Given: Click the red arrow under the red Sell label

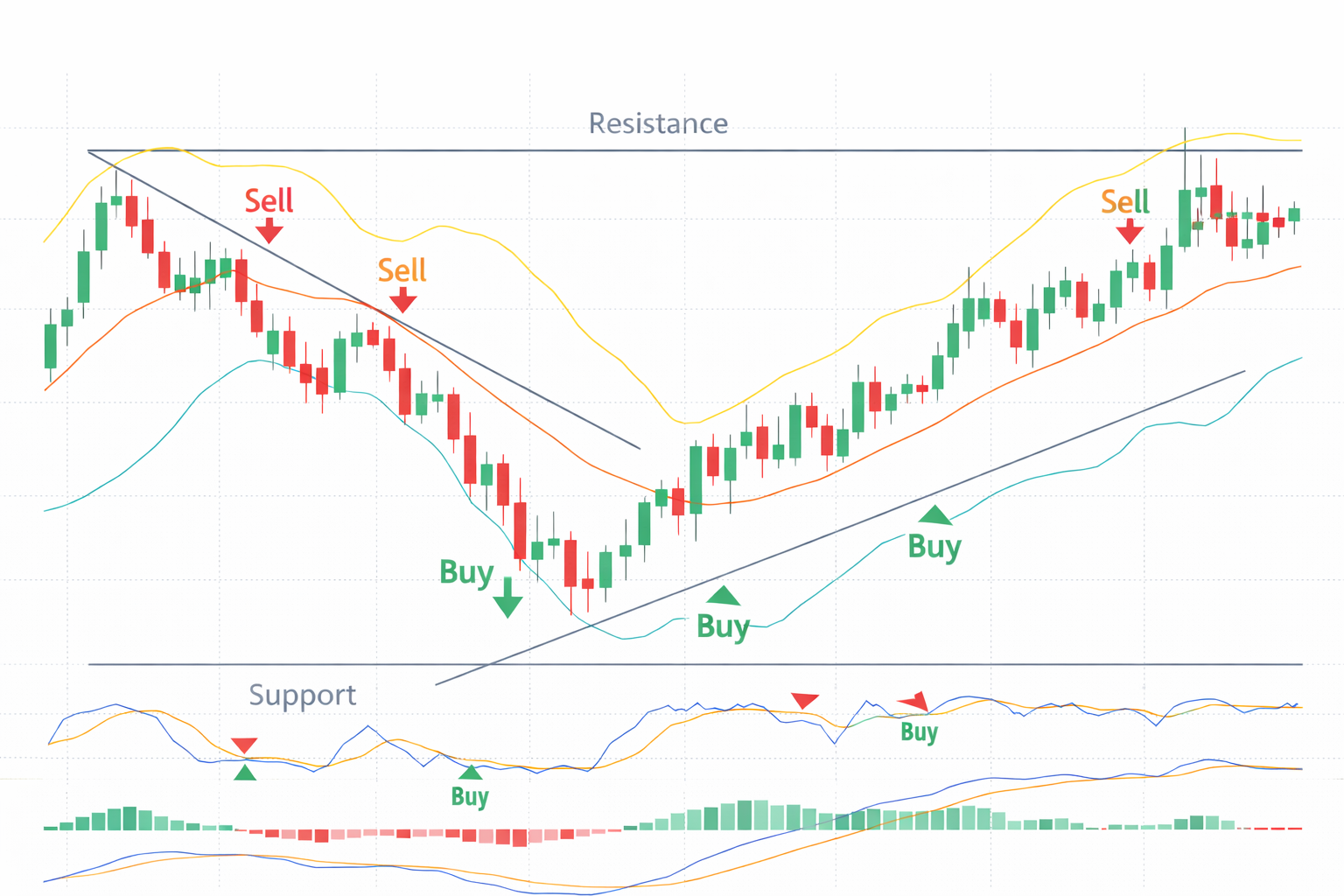Looking at the screenshot, I should point(269,231).
